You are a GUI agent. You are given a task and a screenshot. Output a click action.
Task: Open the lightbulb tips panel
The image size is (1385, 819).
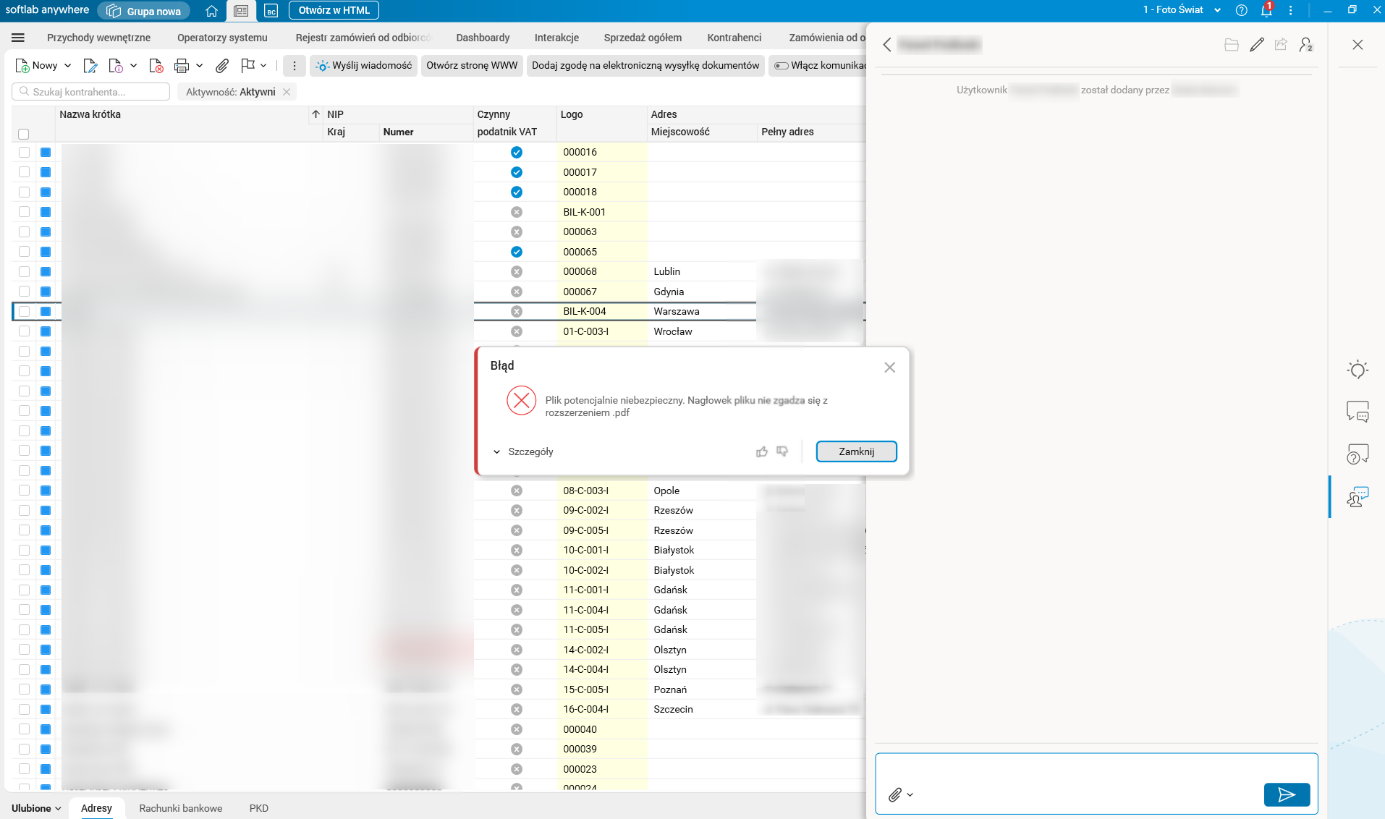click(x=1357, y=370)
